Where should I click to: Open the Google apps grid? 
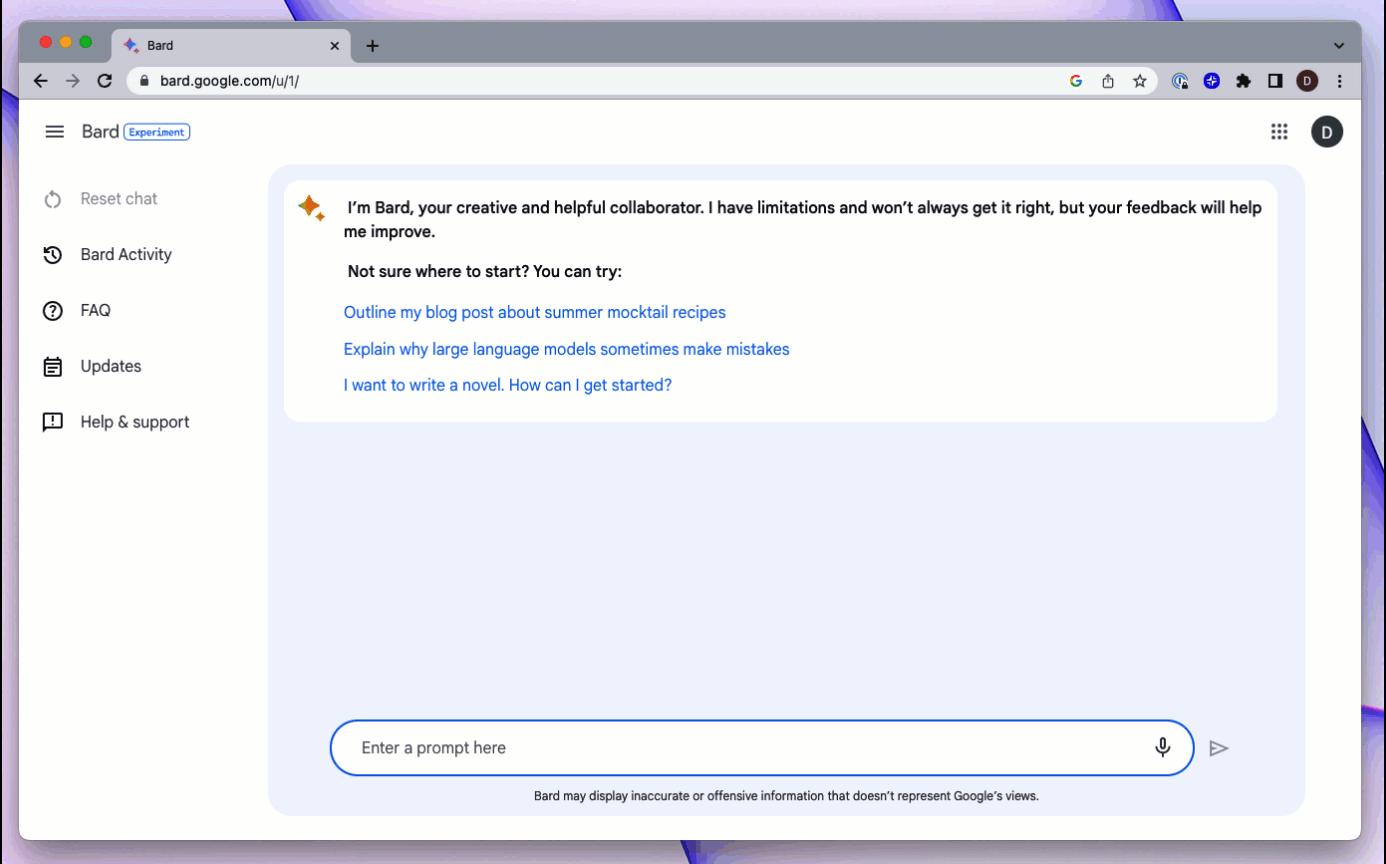point(1279,132)
